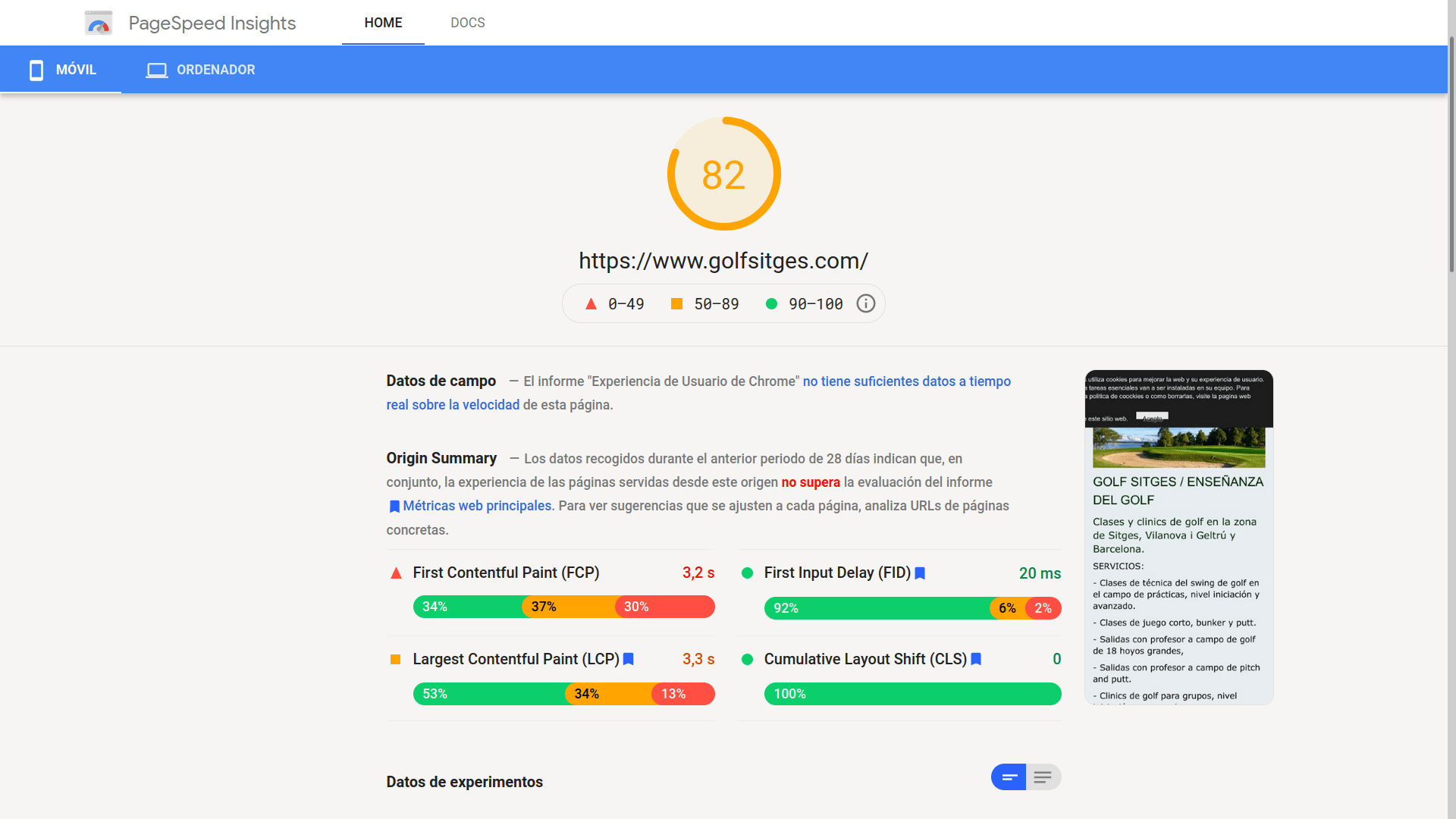Click the green 53% LCP bar segment
The image size is (1456, 819).
(490, 694)
